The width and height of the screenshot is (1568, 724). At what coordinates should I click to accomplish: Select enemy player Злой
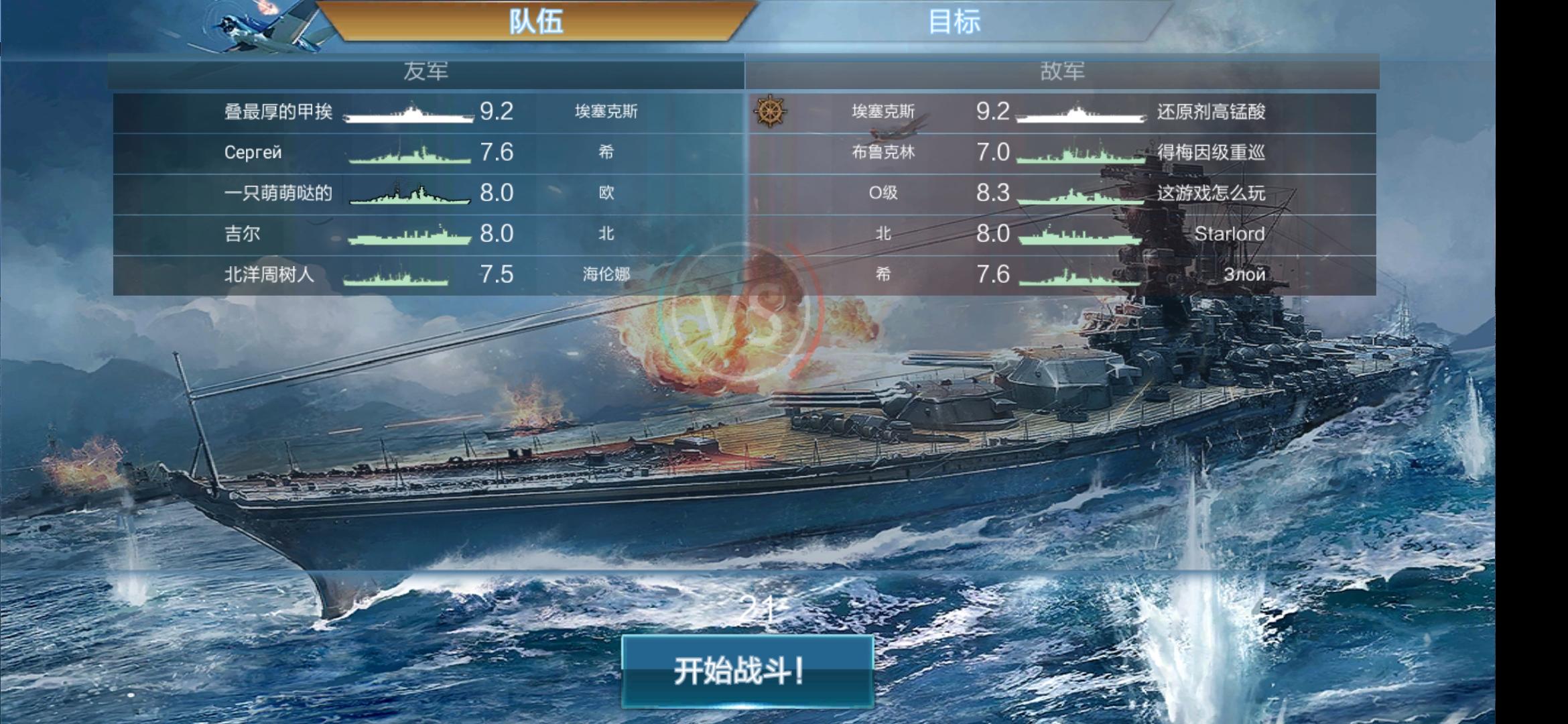pos(1244,274)
